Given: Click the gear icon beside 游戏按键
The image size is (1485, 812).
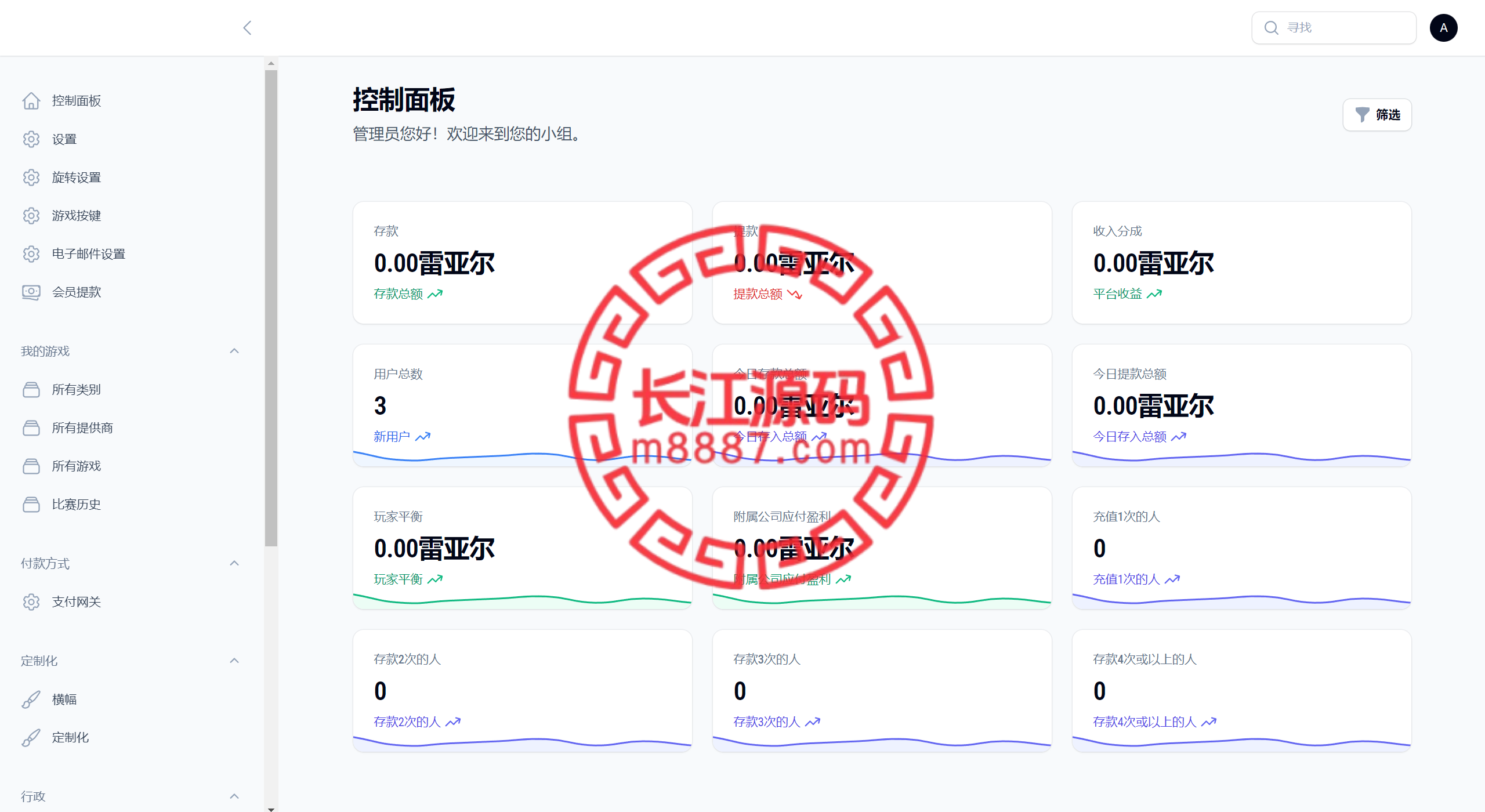Looking at the screenshot, I should pos(31,216).
